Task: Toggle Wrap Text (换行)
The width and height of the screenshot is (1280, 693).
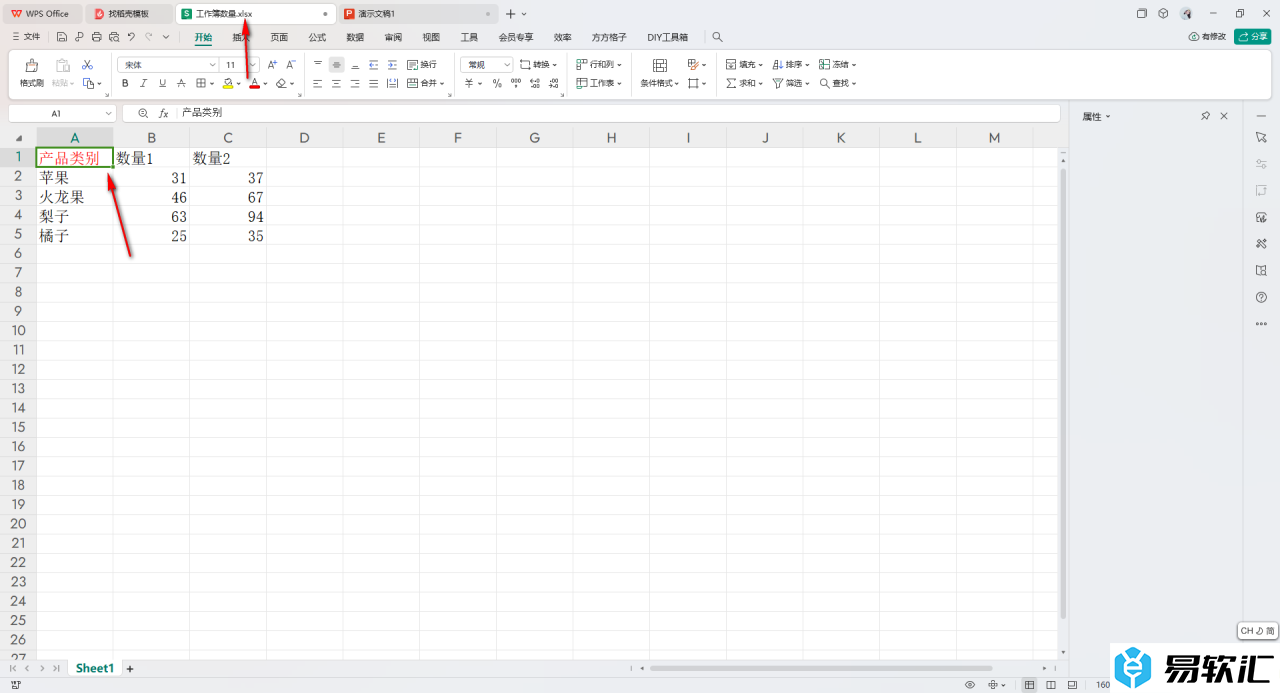Action: (422, 64)
